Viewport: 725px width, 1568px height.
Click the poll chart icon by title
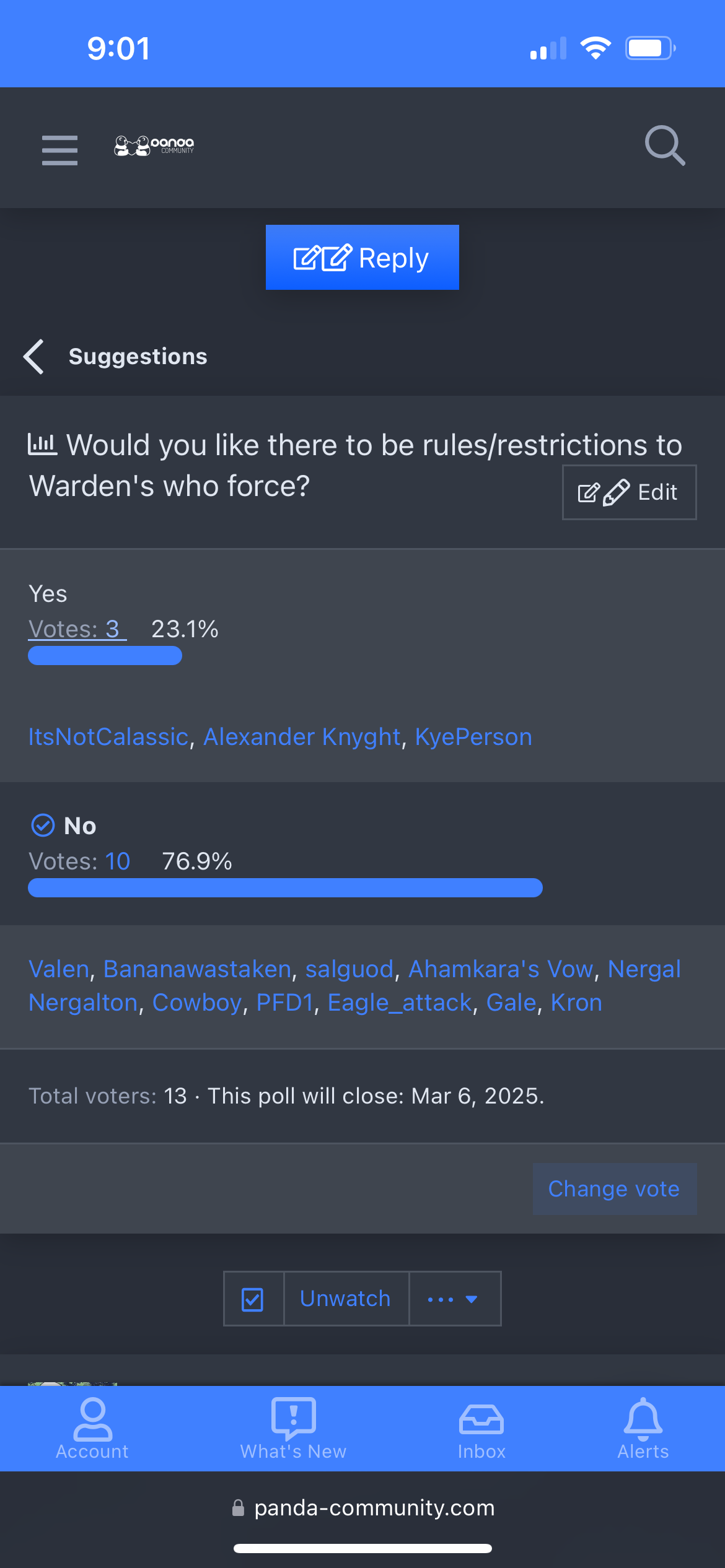pyautogui.click(x=42, y=444)
